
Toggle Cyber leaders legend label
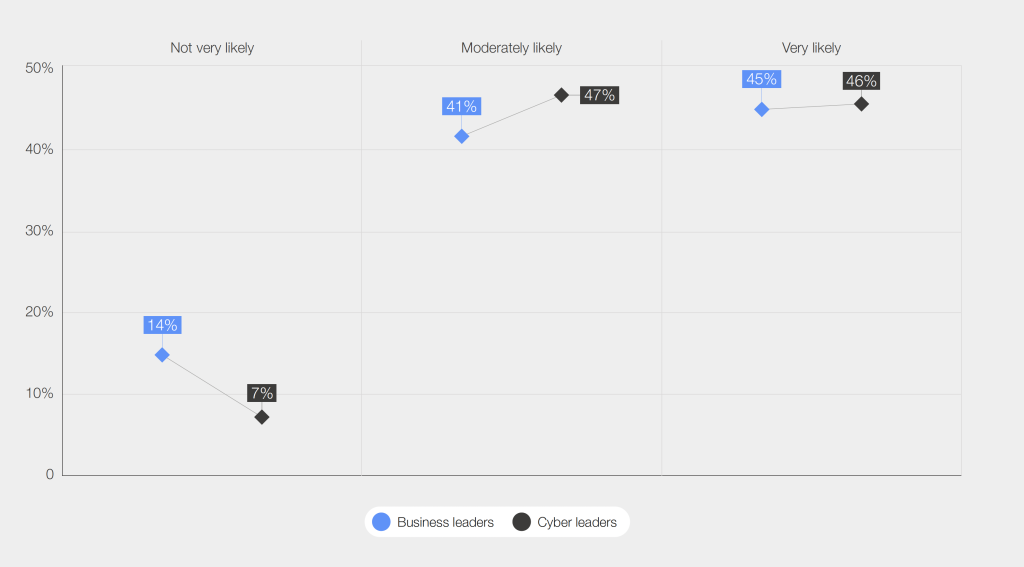[x=577, y=522]
